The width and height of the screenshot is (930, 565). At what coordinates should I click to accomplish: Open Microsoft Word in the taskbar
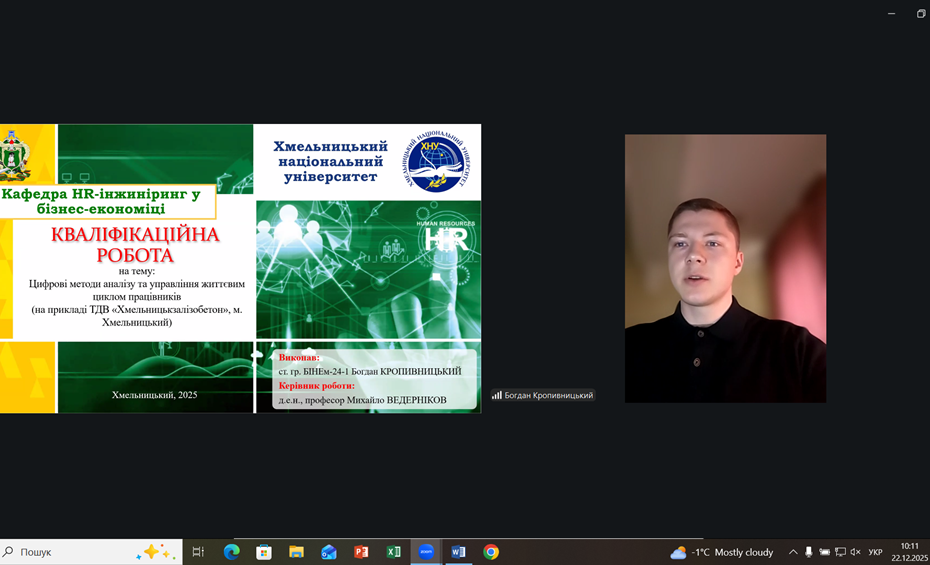pos(458,552)
